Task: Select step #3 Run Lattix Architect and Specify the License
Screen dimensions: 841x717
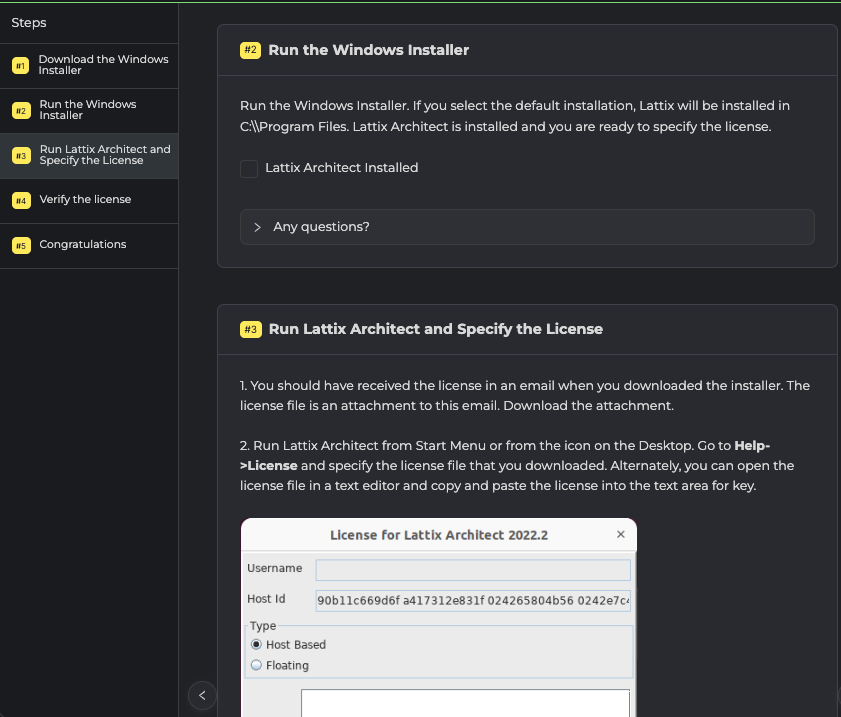Action: click(89, 156)
